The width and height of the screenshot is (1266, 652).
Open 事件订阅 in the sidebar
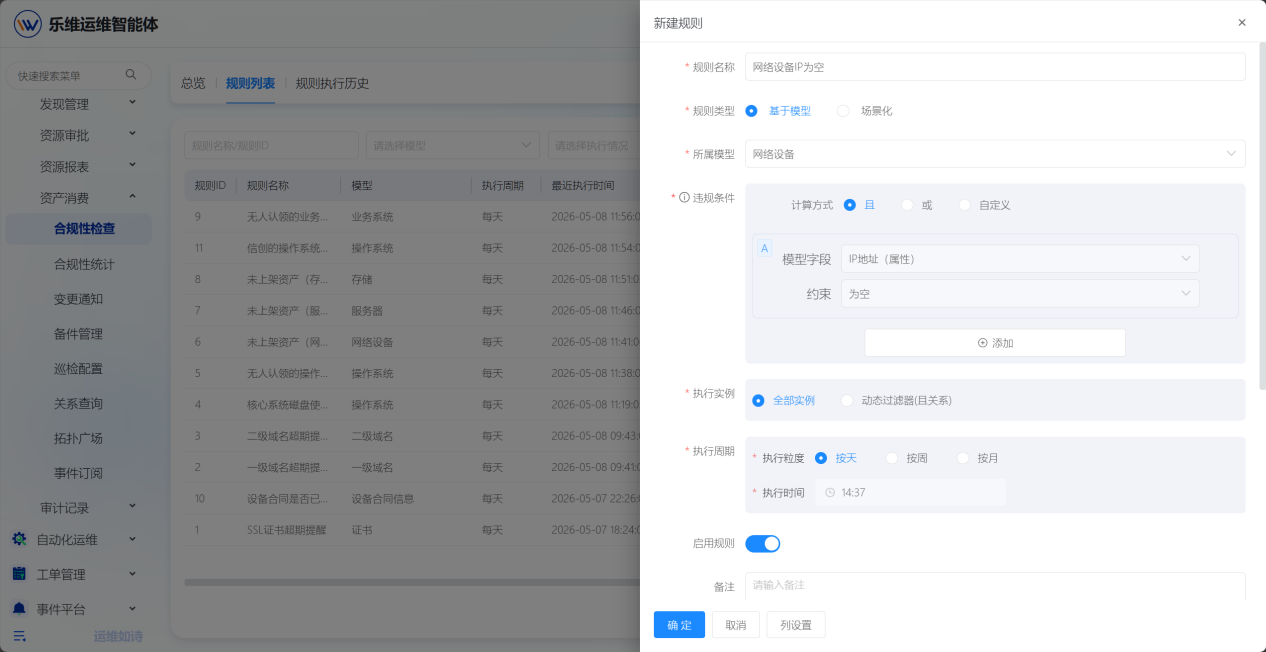[79, 474]
